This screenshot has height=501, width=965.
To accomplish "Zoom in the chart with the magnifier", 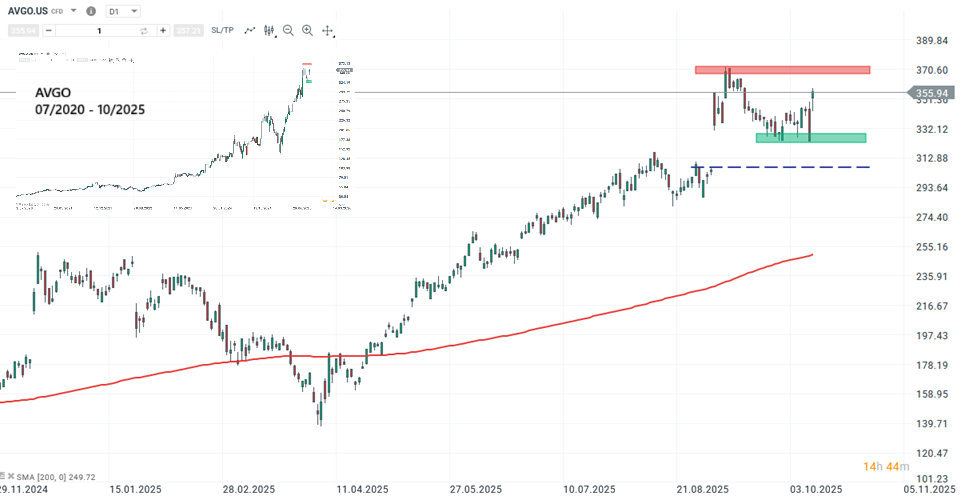I will [307, 31].
